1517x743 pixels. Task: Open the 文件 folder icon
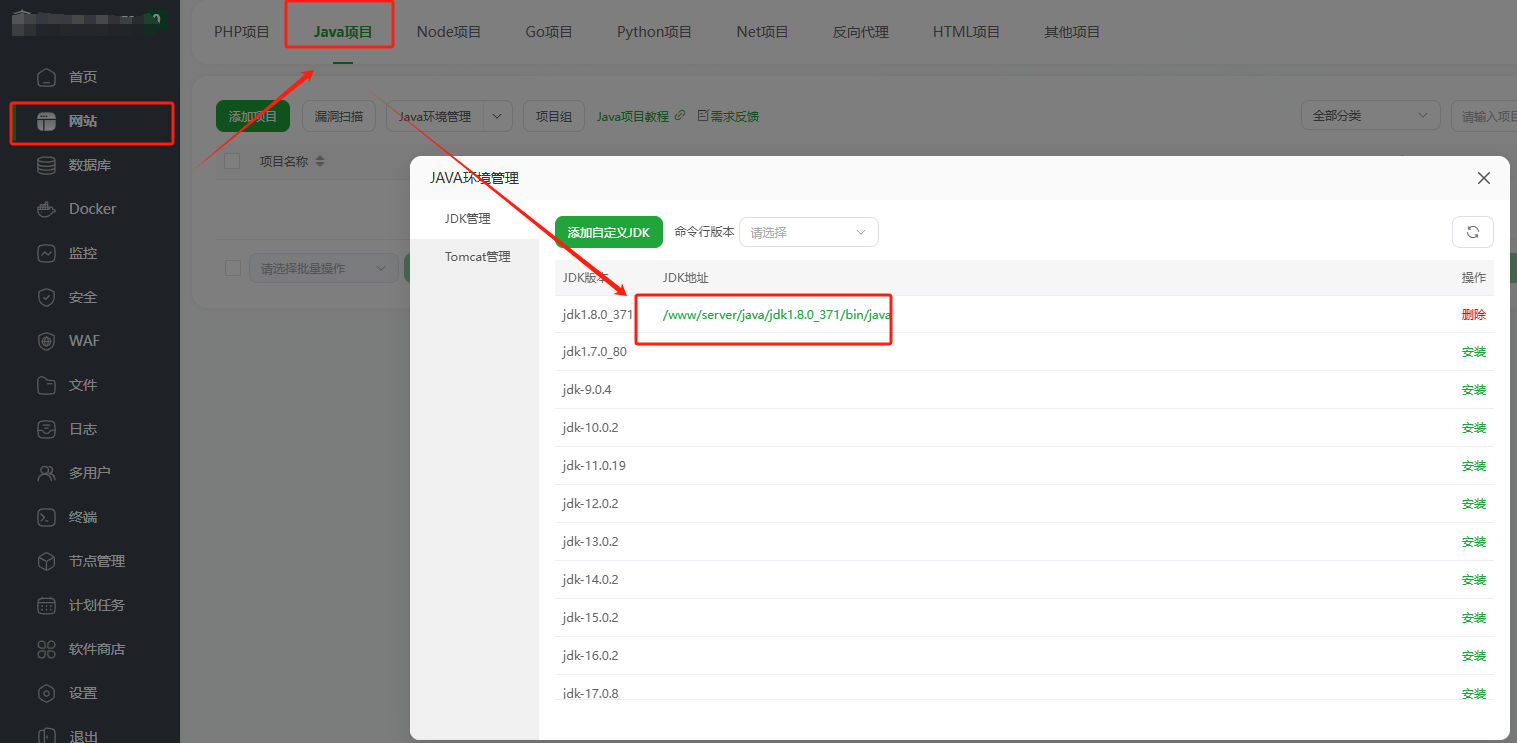pyautogui.click(x=46, y=385)
